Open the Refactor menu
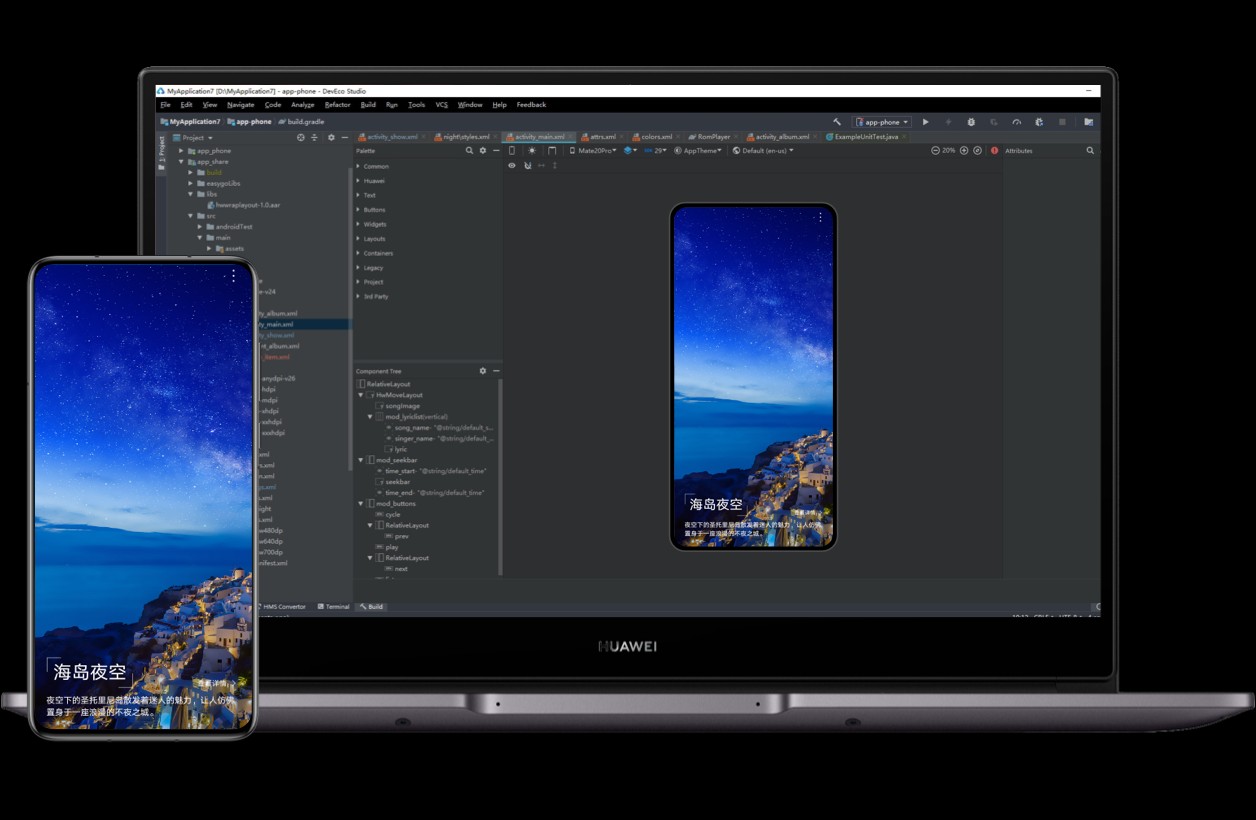 pos(337,105)
